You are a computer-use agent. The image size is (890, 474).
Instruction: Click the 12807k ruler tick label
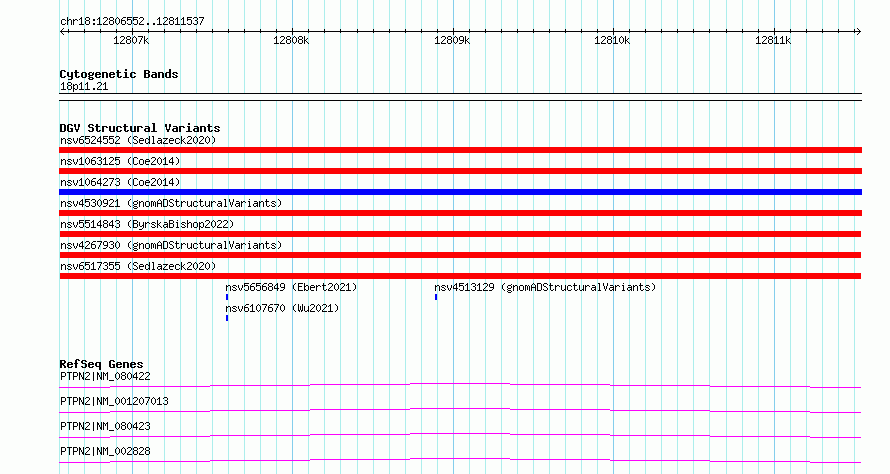click(x=131, y=40)
